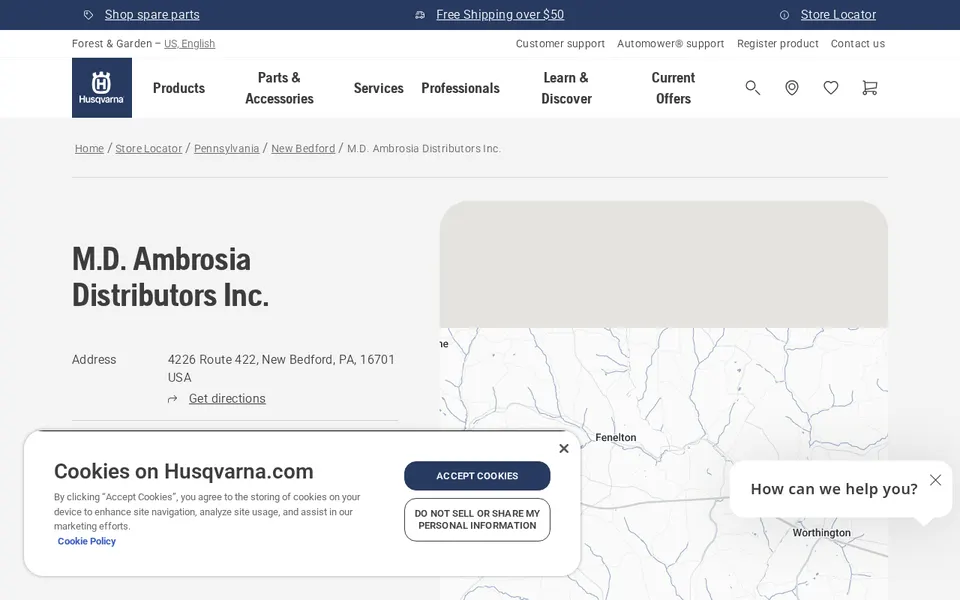Click Do Not Sell or Share My Personal Information
This screenshot has height=600, width=960.
(x=477, y=520)
